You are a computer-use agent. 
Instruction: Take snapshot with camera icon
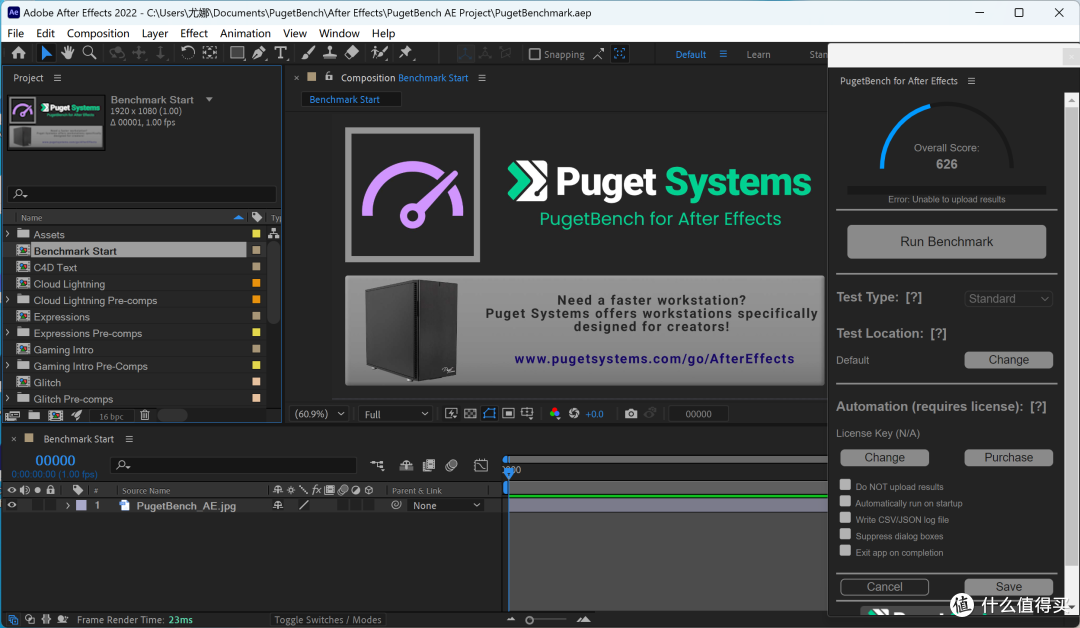(x=631, y=414)
